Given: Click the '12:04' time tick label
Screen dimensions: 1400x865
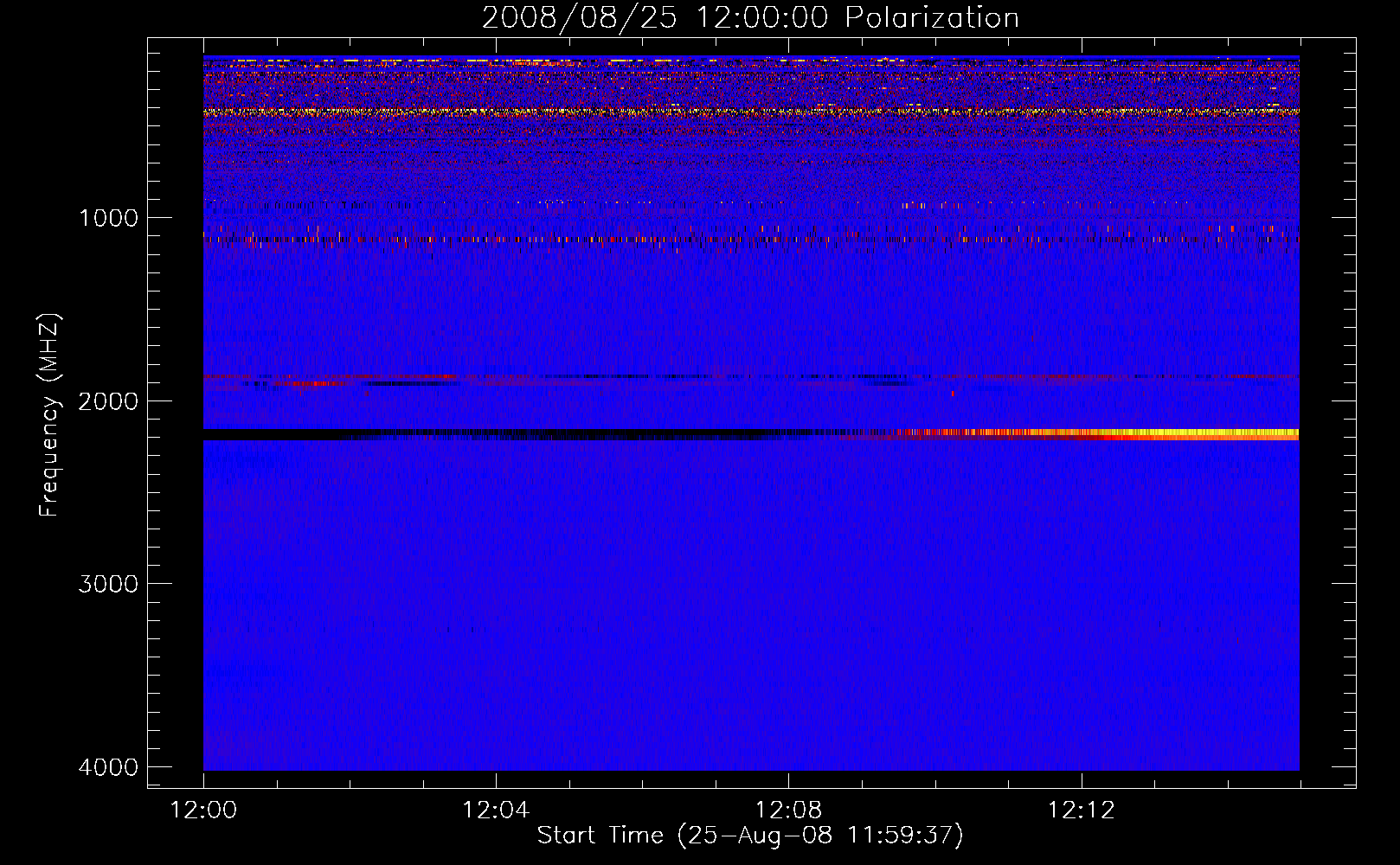Looking at the screenshot, I should pos(496,811).
